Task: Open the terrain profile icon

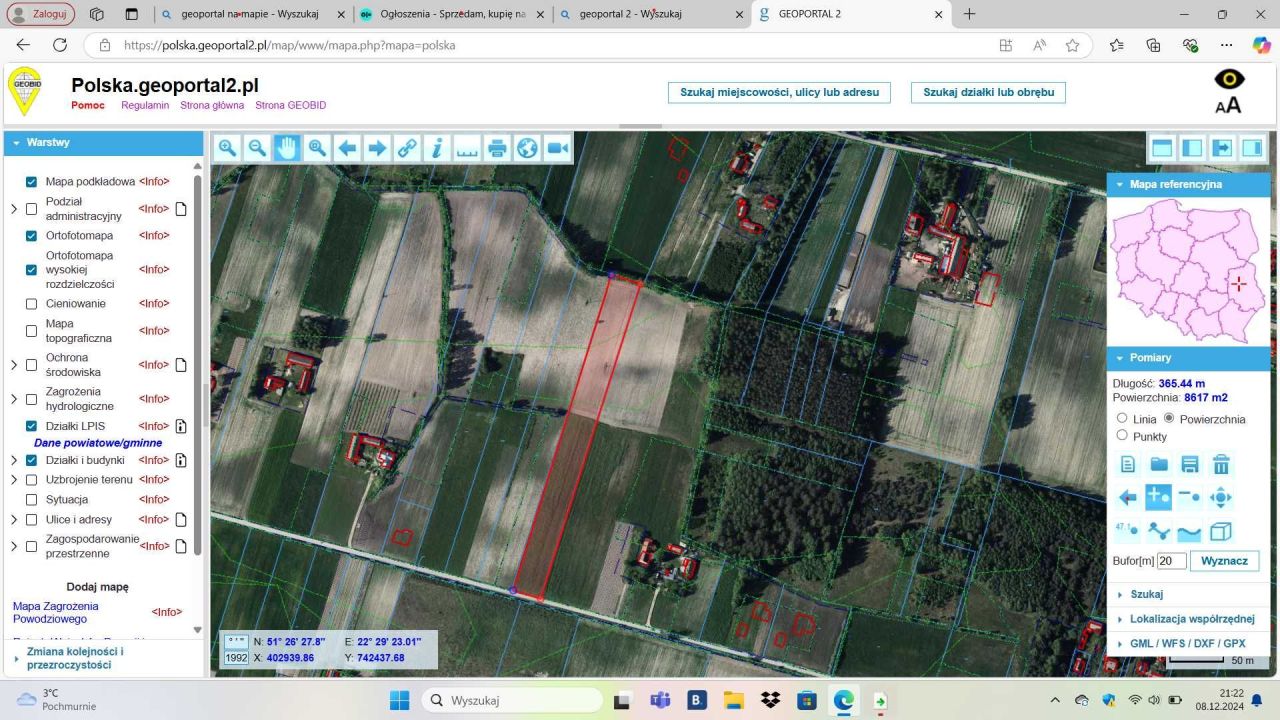Action: pos(1190,531)
